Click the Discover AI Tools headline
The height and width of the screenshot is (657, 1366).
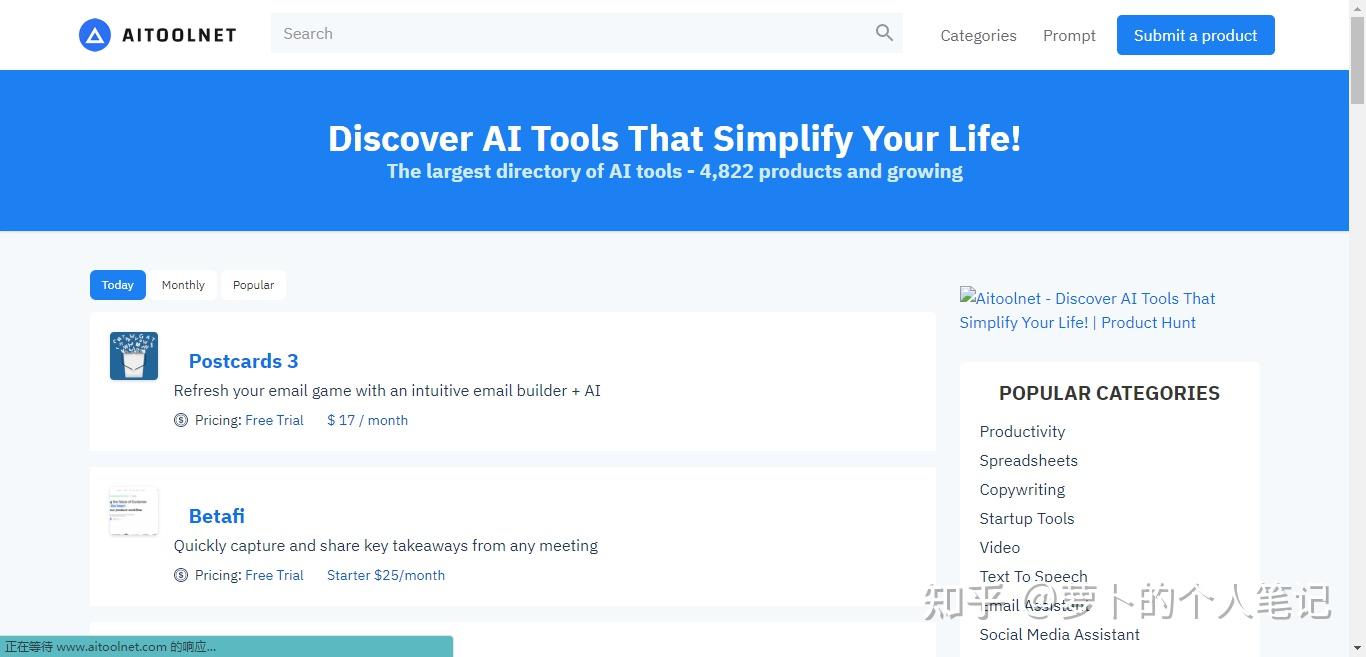pos(675,138)
